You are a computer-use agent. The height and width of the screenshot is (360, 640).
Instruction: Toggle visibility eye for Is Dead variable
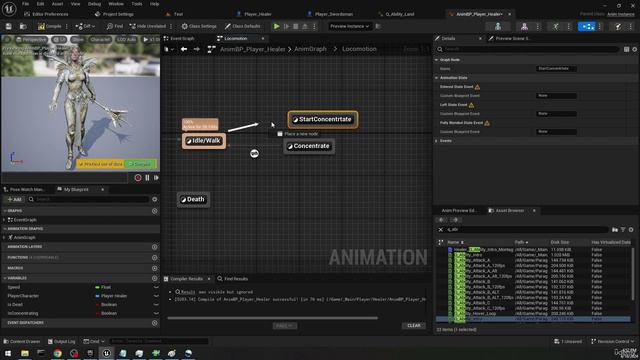click(x=156, y=304)
